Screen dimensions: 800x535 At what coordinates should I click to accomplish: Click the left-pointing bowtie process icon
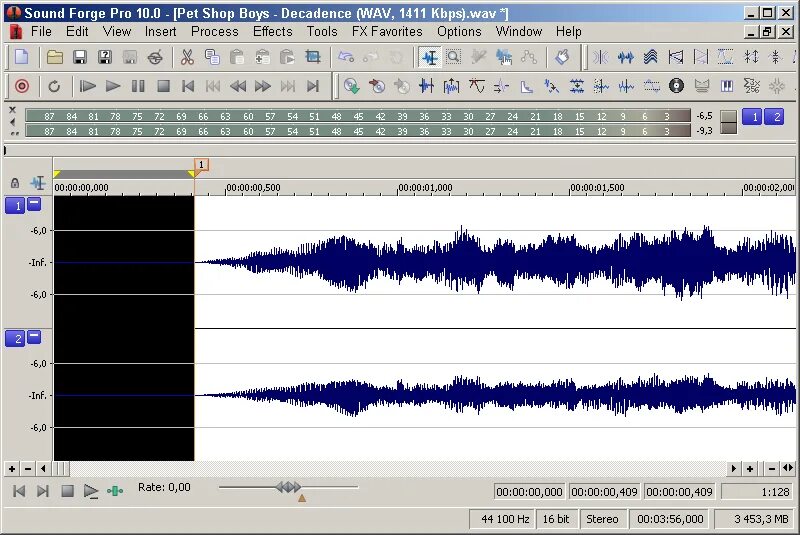(676, 57)
